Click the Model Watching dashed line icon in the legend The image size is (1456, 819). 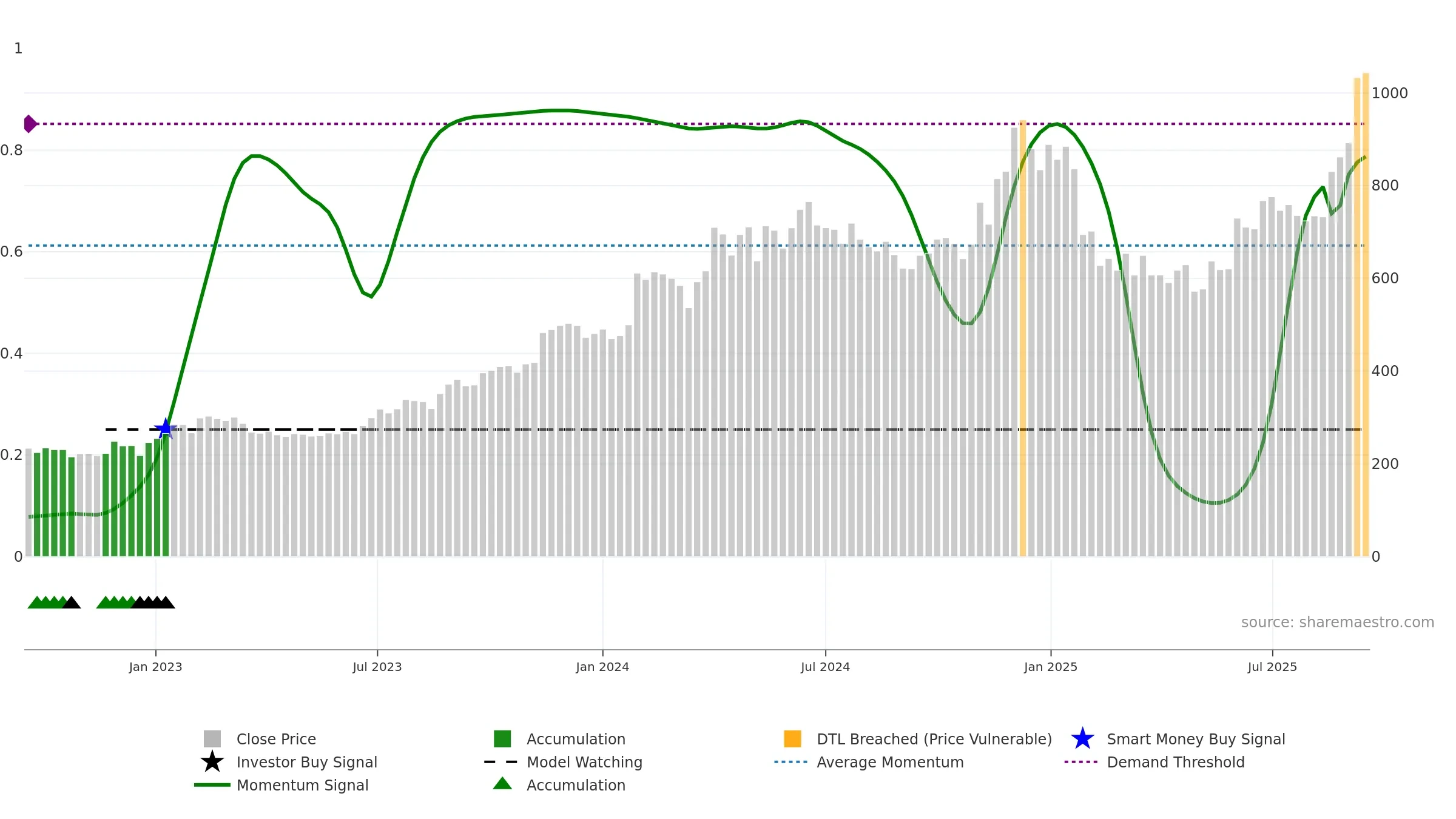point(501,762)
